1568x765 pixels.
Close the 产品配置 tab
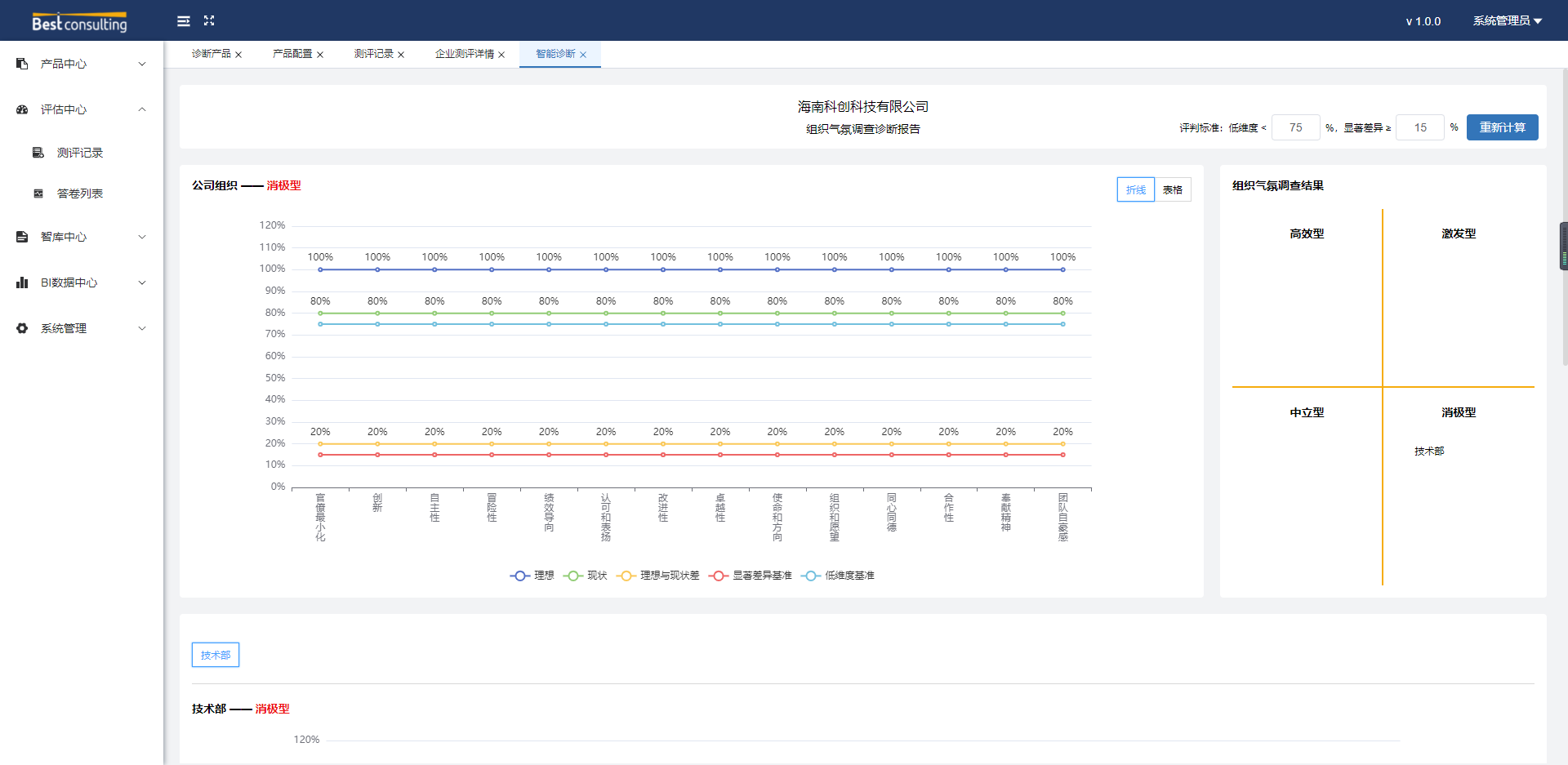pyautogui.click(x=320, y=55)
